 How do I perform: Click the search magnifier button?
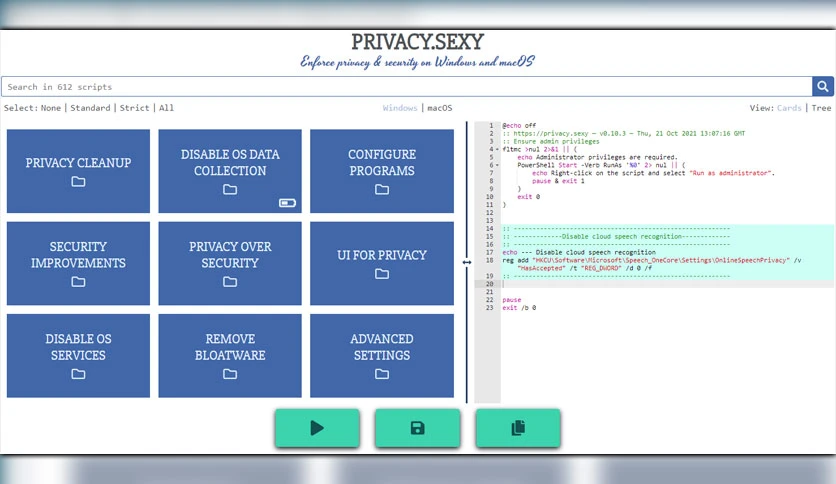(x=823, y=86)
